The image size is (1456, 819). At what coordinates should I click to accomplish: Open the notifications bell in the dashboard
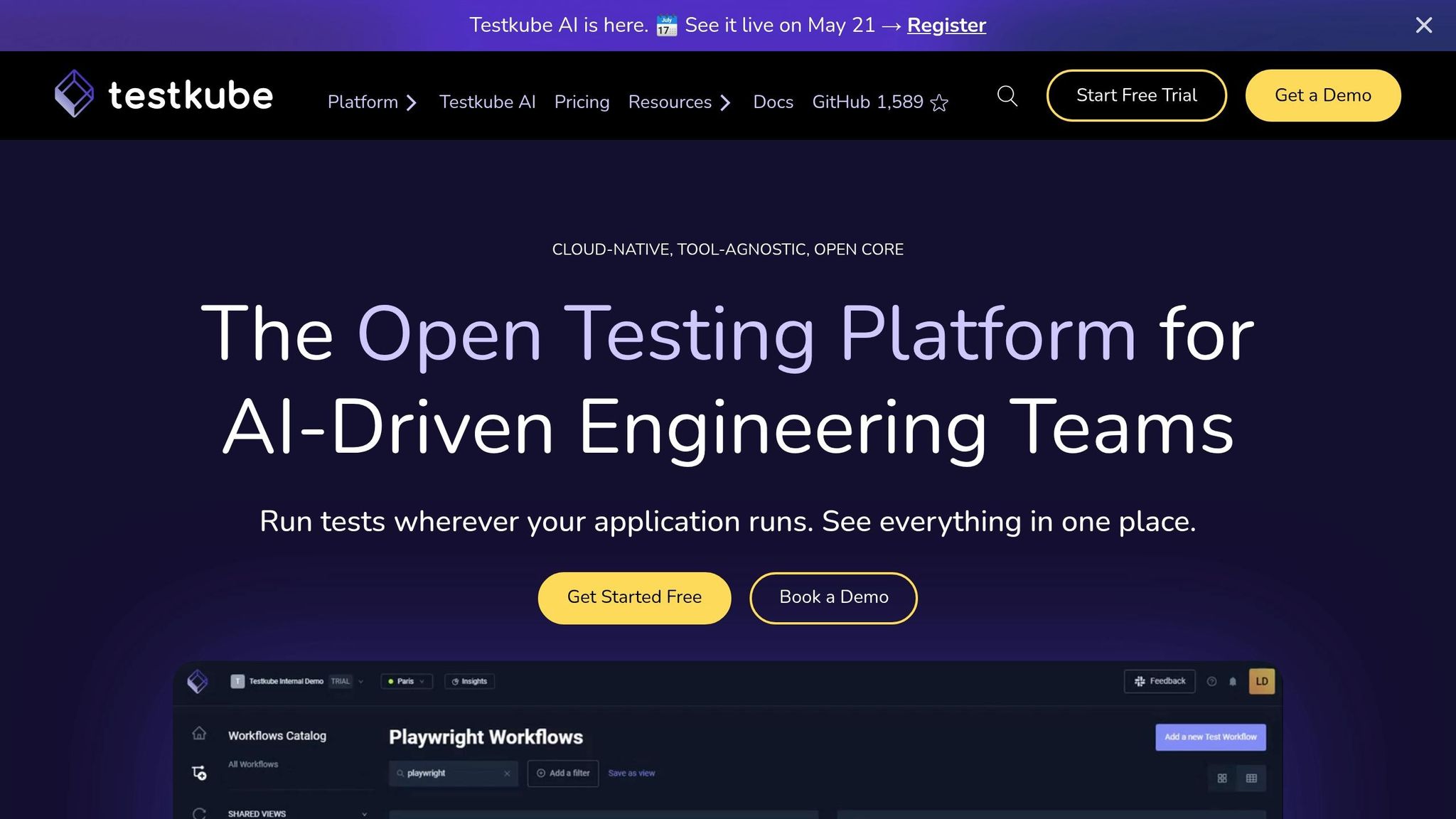pyautogui.click(x=1233, y=681)
